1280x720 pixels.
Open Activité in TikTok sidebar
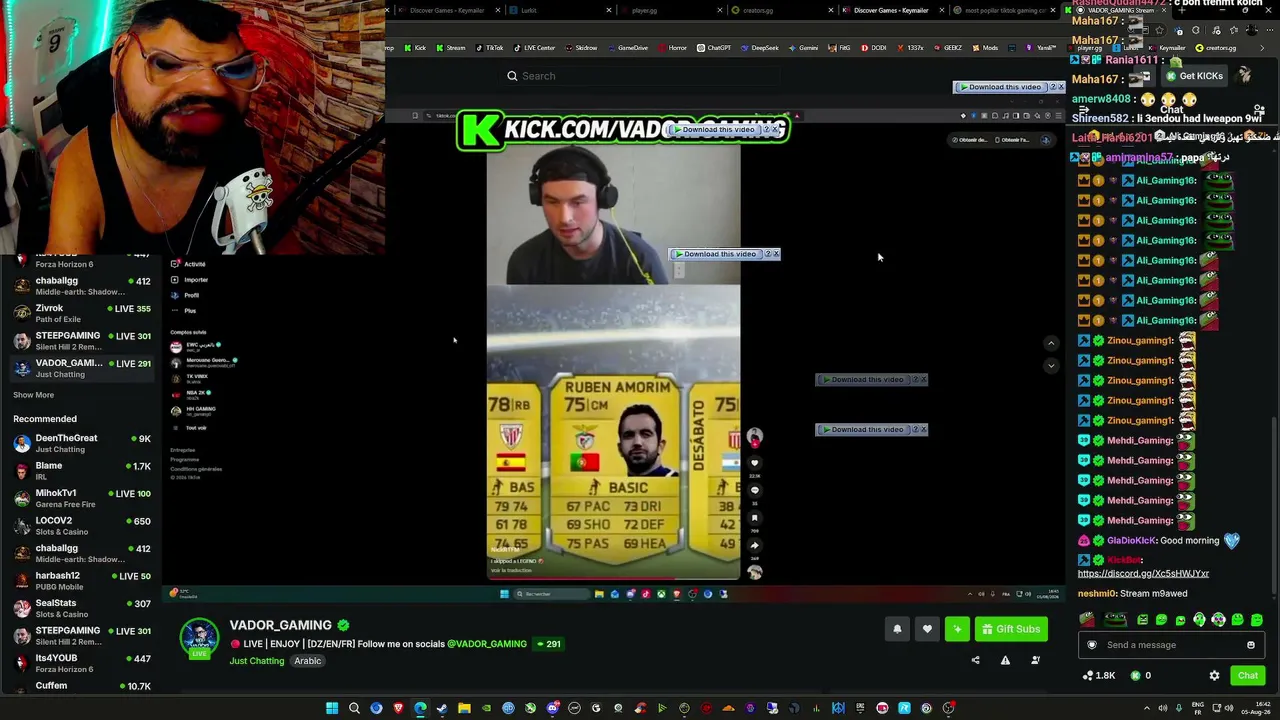188,264
